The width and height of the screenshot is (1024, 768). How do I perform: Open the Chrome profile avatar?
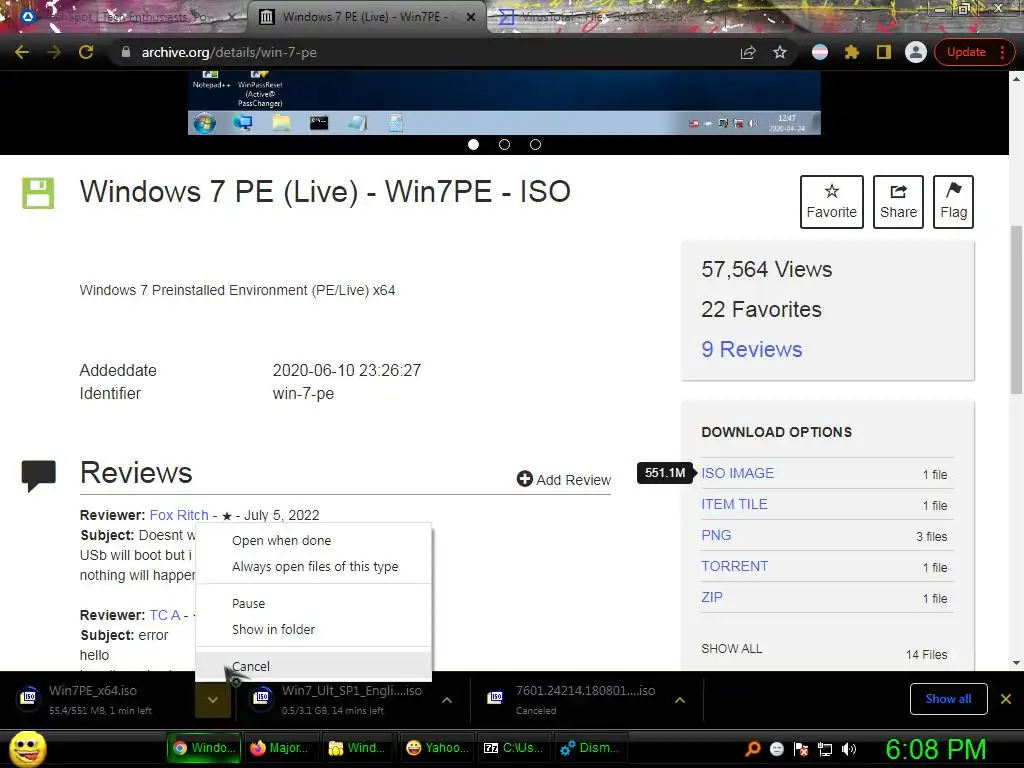pos(916,52)
